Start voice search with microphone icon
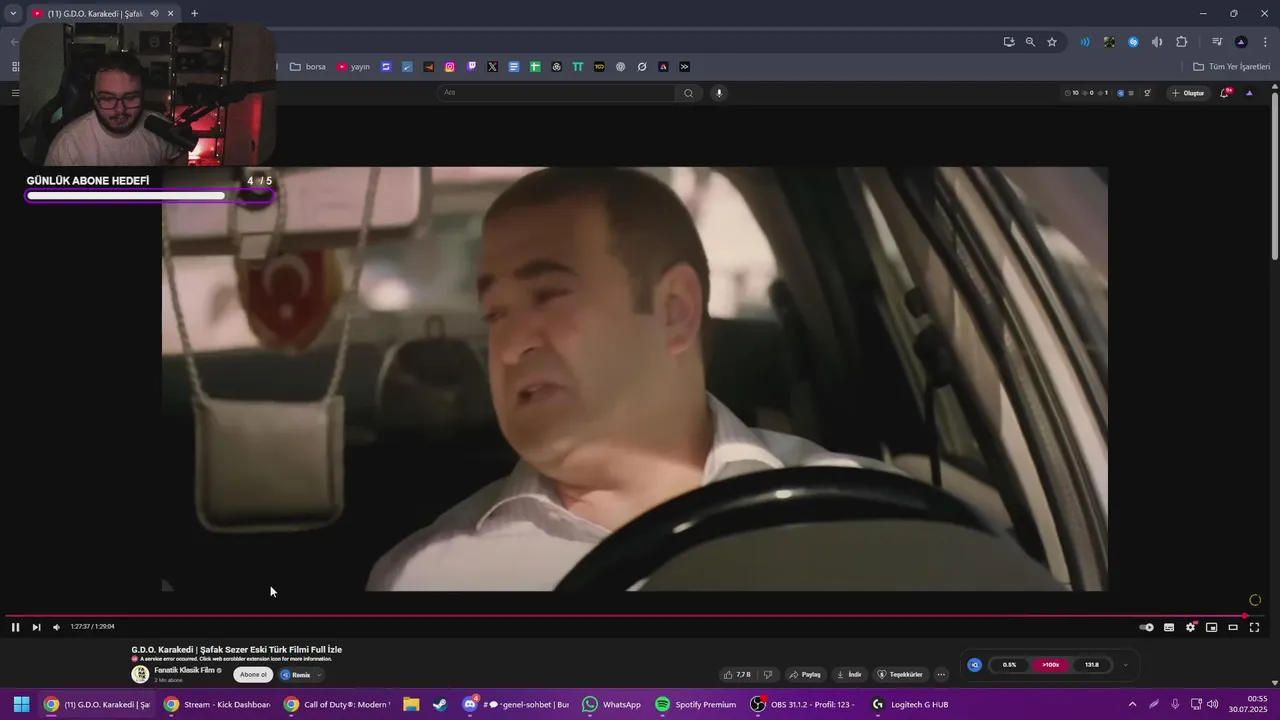Image resolution: width=1280 pixels, height=720 pixels. [718, 93]
